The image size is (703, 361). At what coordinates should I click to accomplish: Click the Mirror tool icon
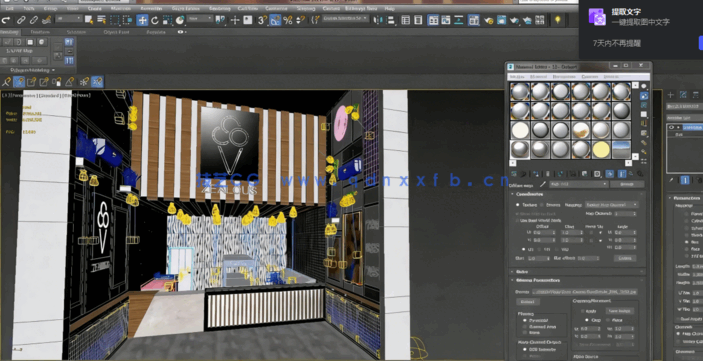coord(378,20)
